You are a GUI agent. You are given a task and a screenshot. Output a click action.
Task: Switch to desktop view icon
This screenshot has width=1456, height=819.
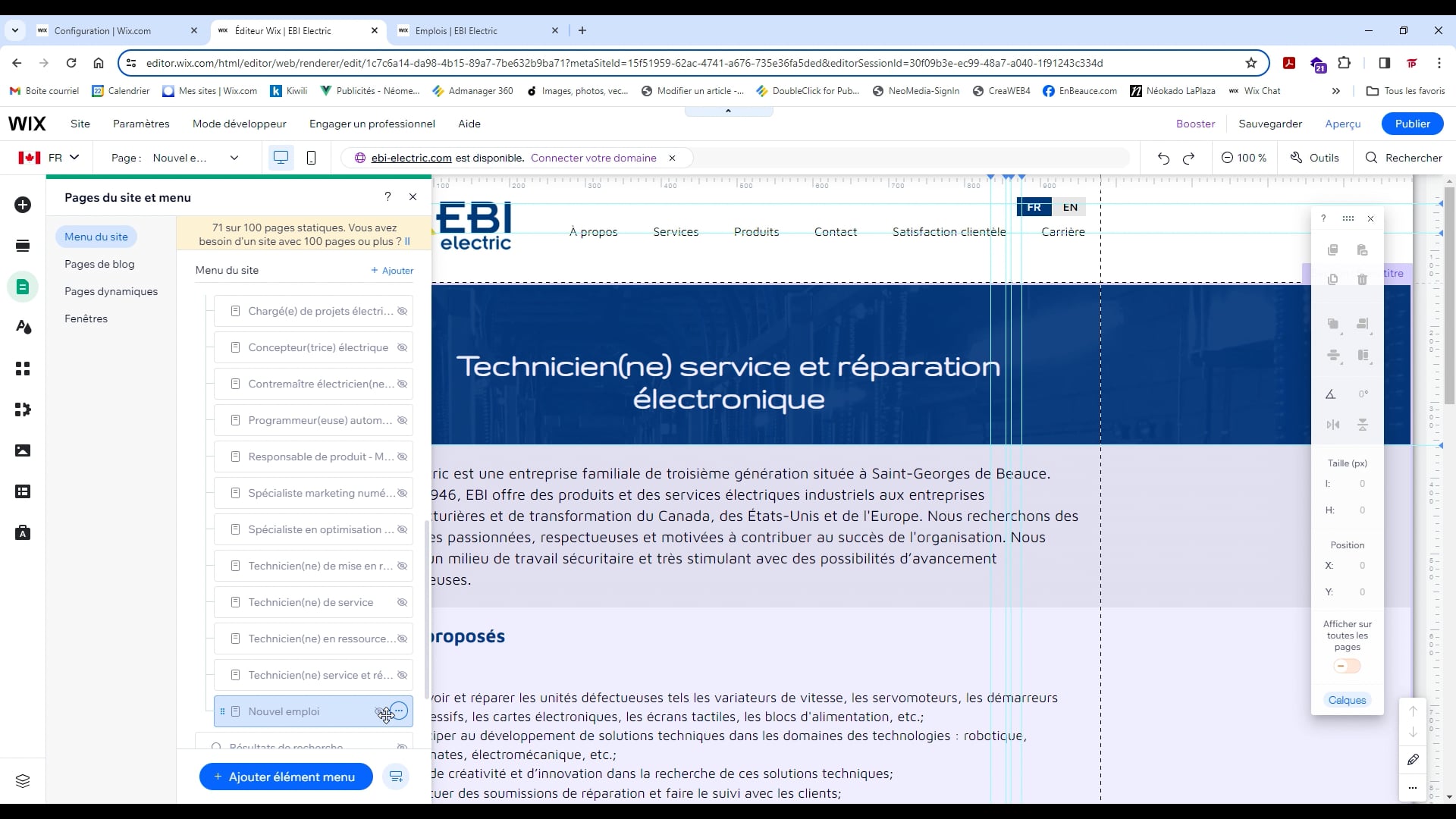point(281,158)
